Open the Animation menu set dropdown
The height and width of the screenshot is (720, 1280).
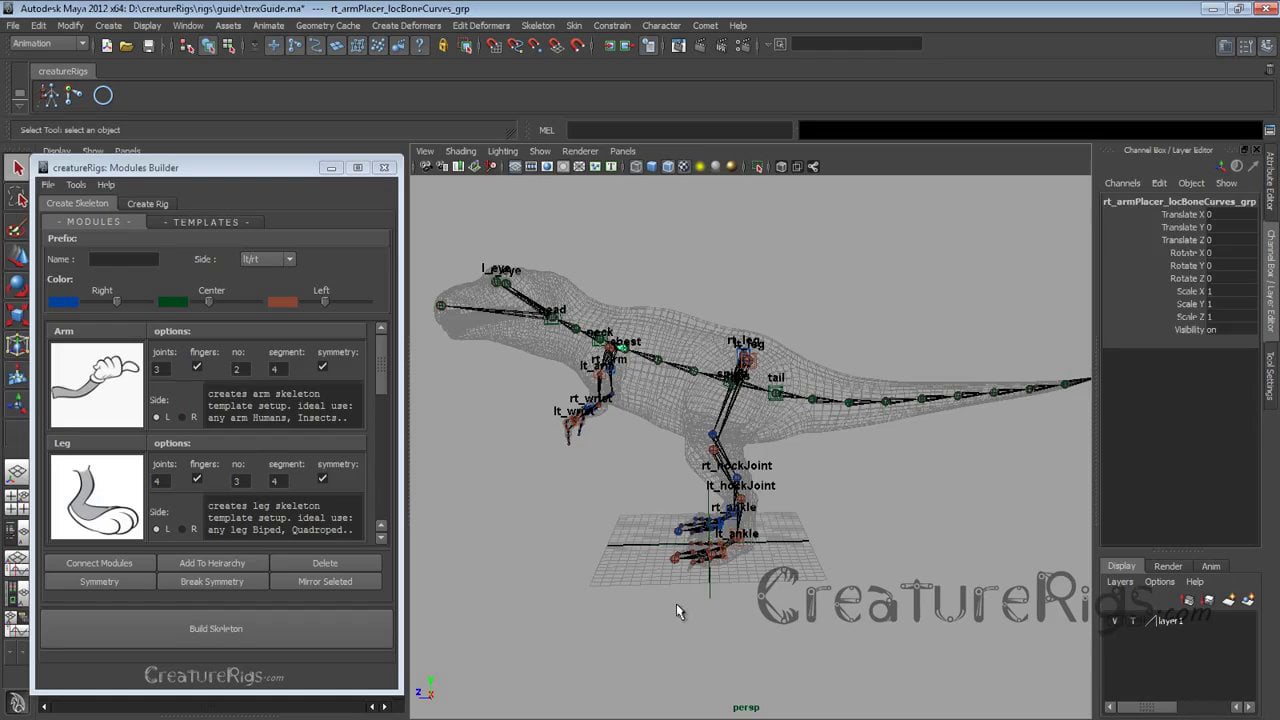point(49,44)
